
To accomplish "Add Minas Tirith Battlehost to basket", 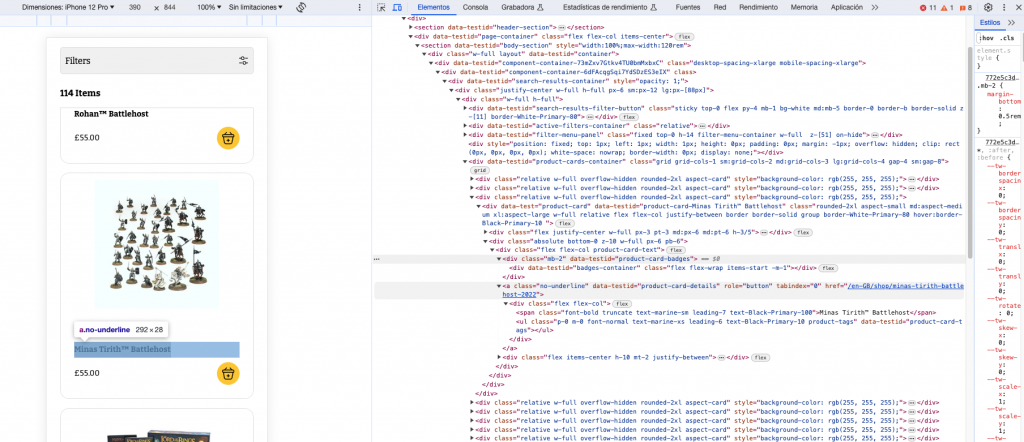I will click(228, 373).
